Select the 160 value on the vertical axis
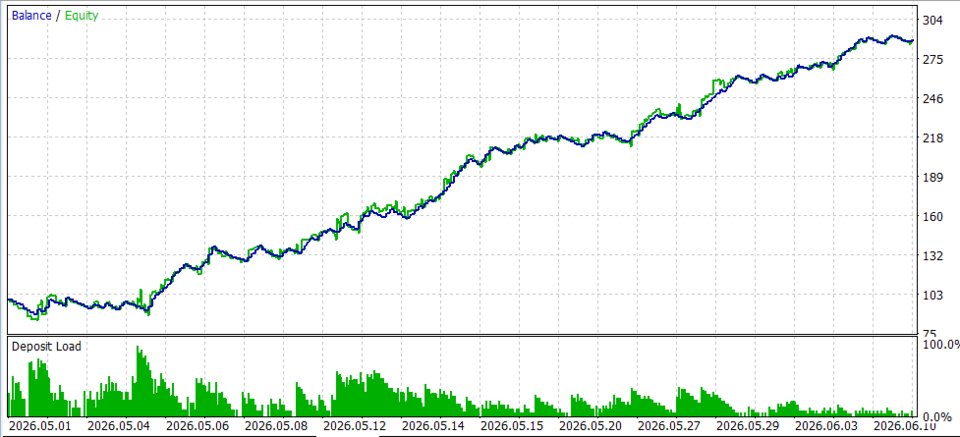Screen dimensions: 960x437 coord(932,217)
